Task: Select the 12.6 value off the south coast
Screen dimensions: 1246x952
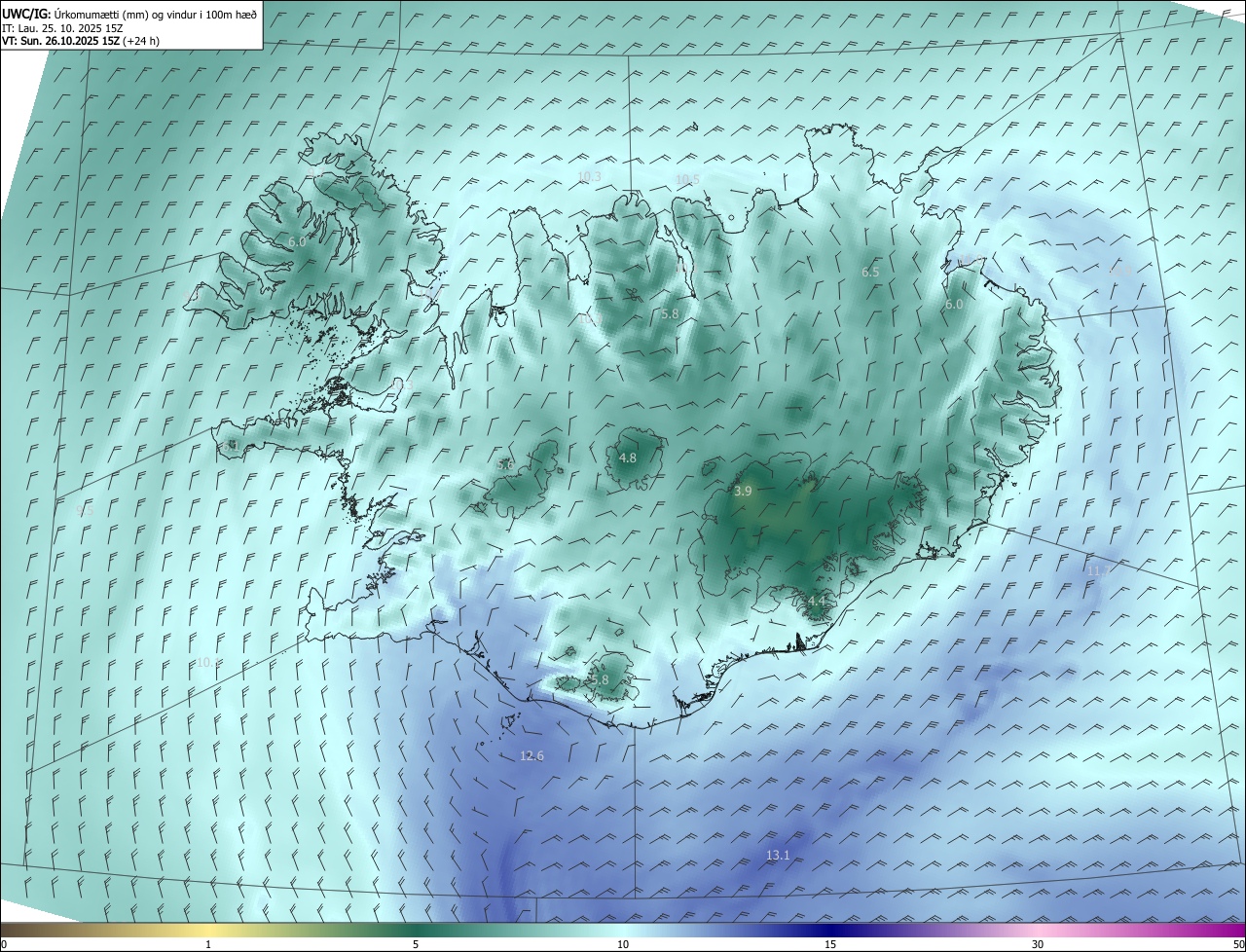Action: [x=531, y=756]
